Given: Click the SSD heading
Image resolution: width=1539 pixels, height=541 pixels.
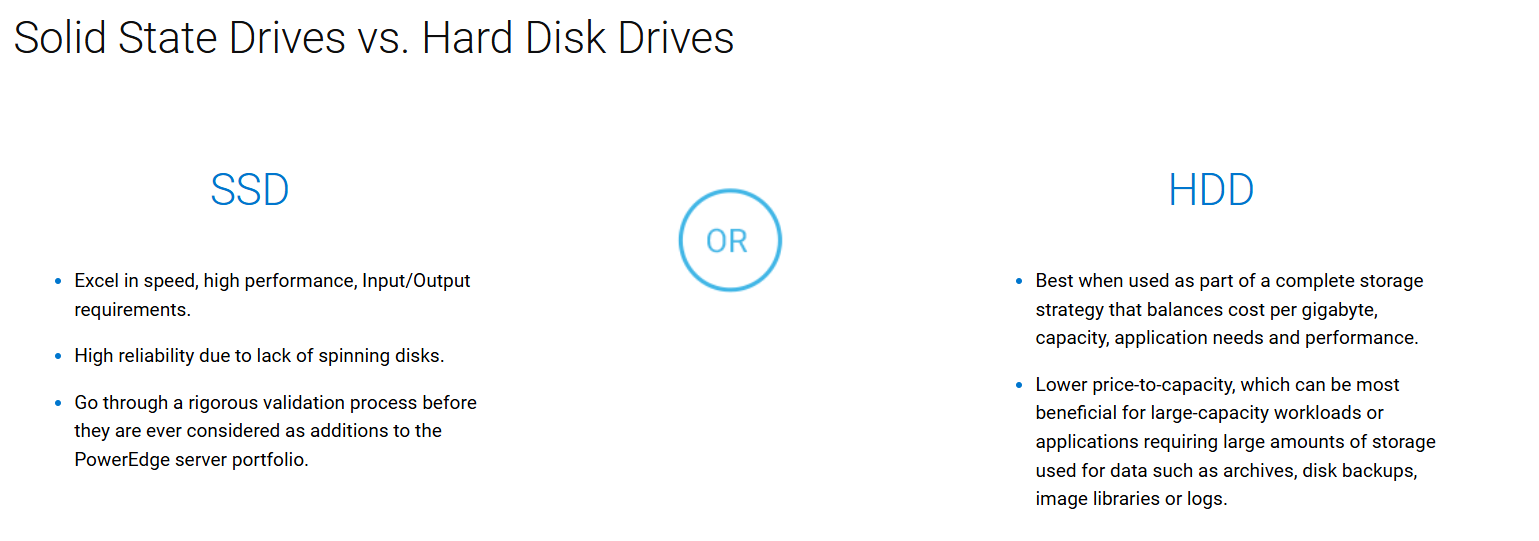Looking at the screenshot, I should click(249, 190).
